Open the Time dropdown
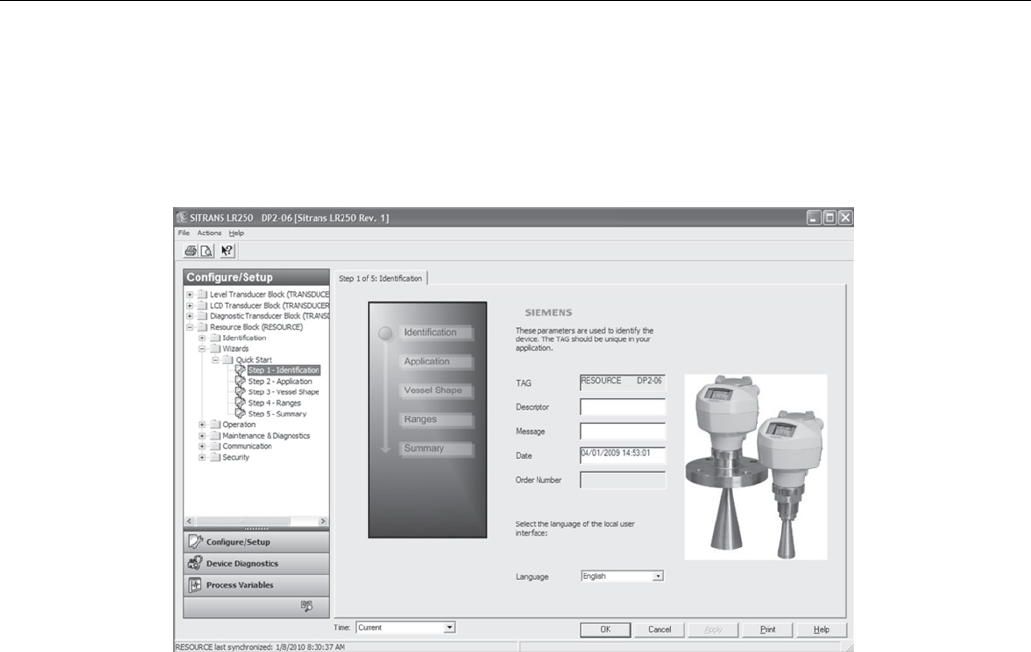Viewport: 1031px width, 652px height. click(x=449, y=628)
